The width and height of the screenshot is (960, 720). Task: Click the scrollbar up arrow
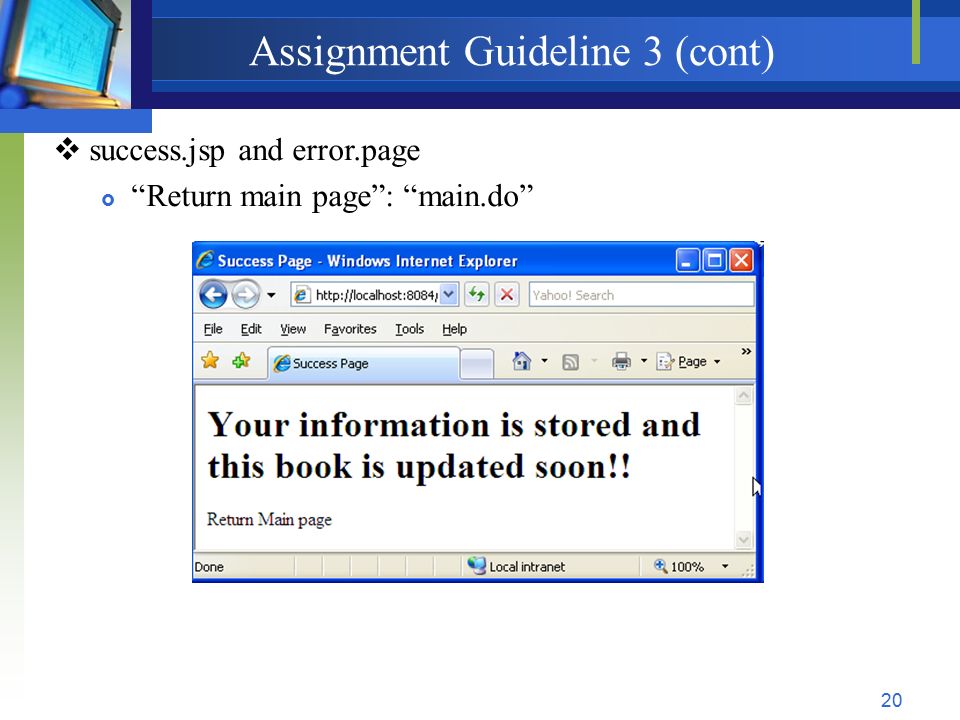[744, 396]
